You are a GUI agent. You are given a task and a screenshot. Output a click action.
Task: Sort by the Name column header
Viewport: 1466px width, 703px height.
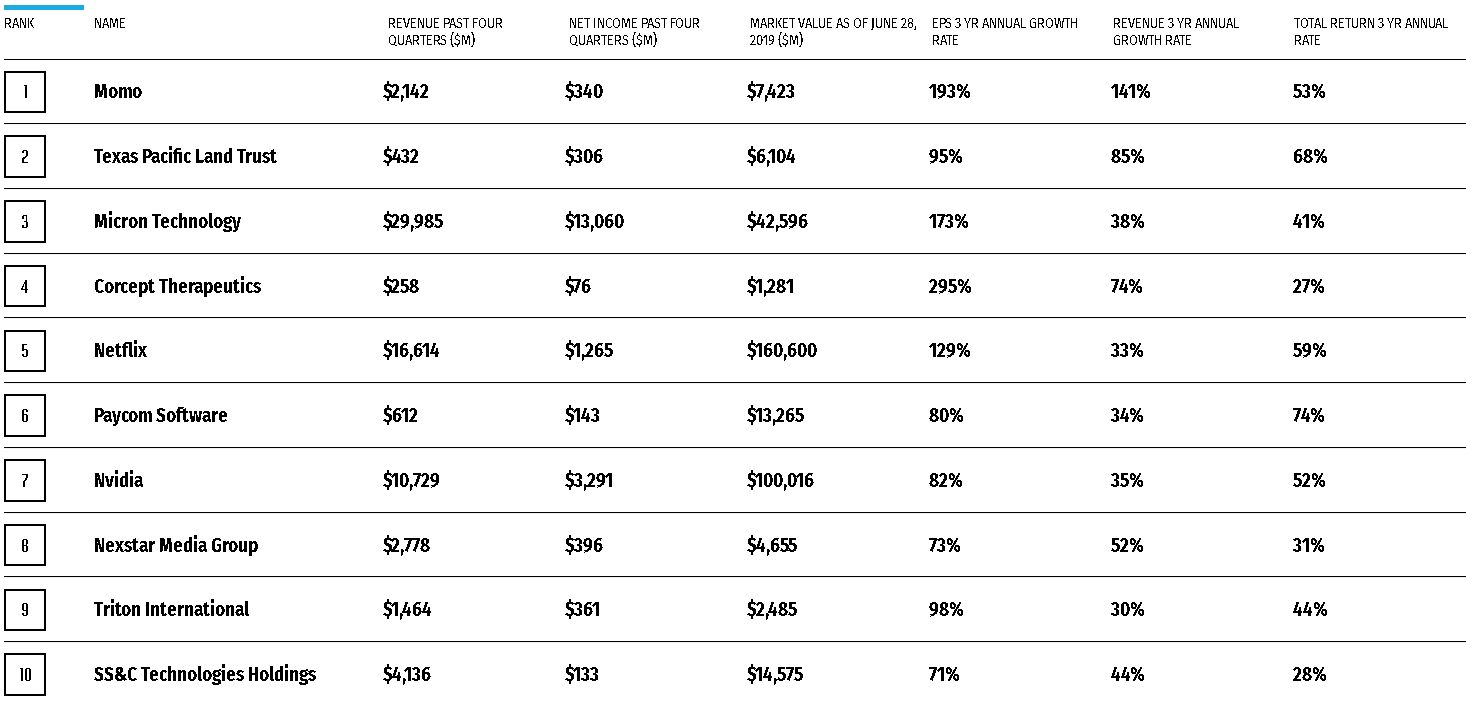coord(109,23)
